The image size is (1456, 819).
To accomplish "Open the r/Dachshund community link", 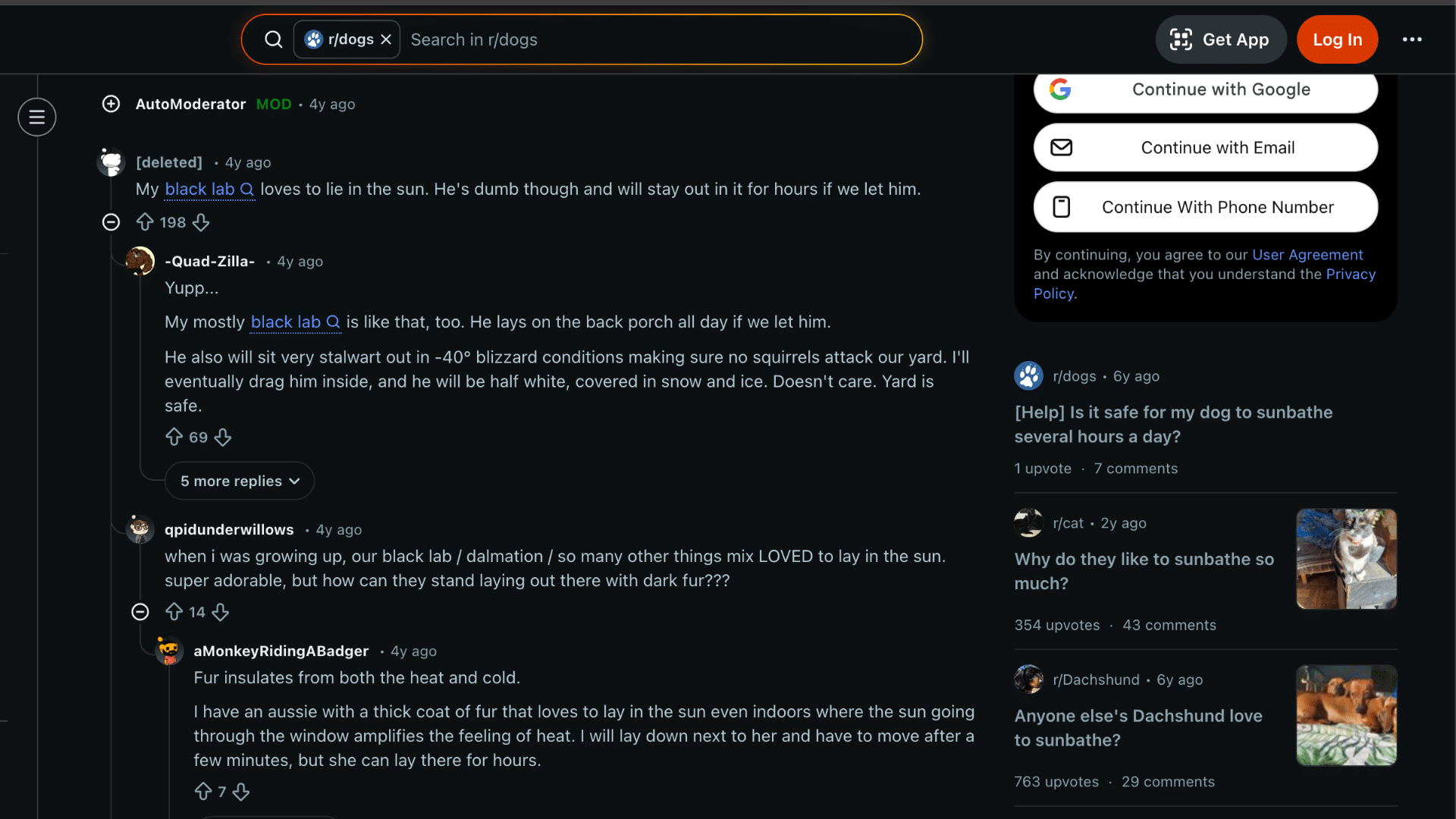I will click(1097, 679).
